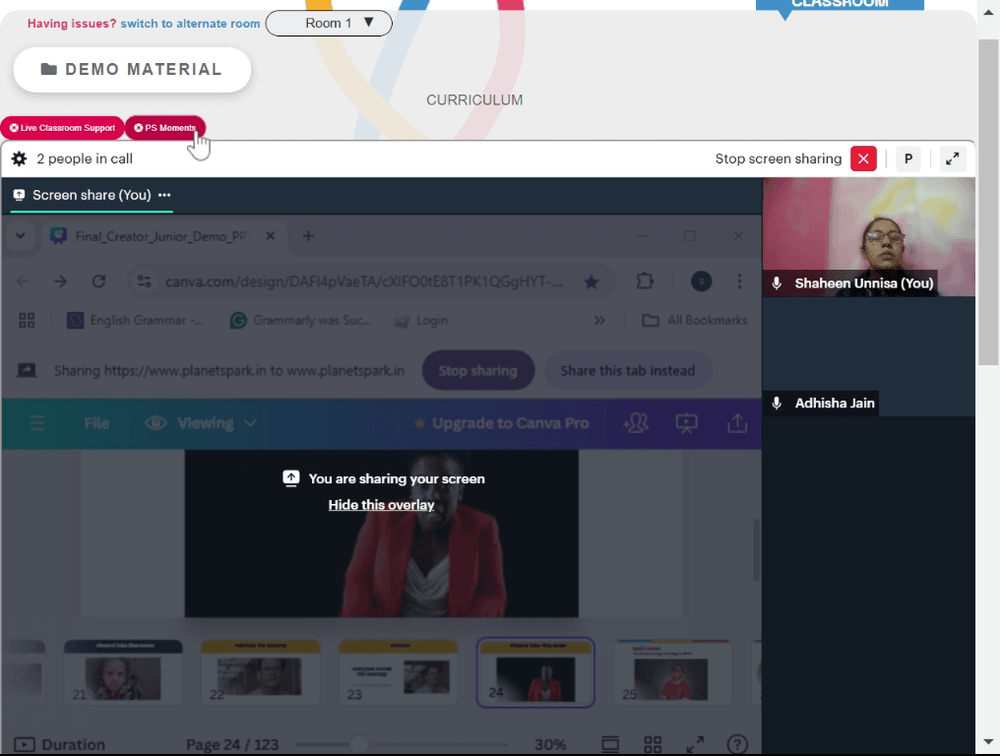Open Canva hamburger menu
The image size is (1000, 756).
click(38, 423)
